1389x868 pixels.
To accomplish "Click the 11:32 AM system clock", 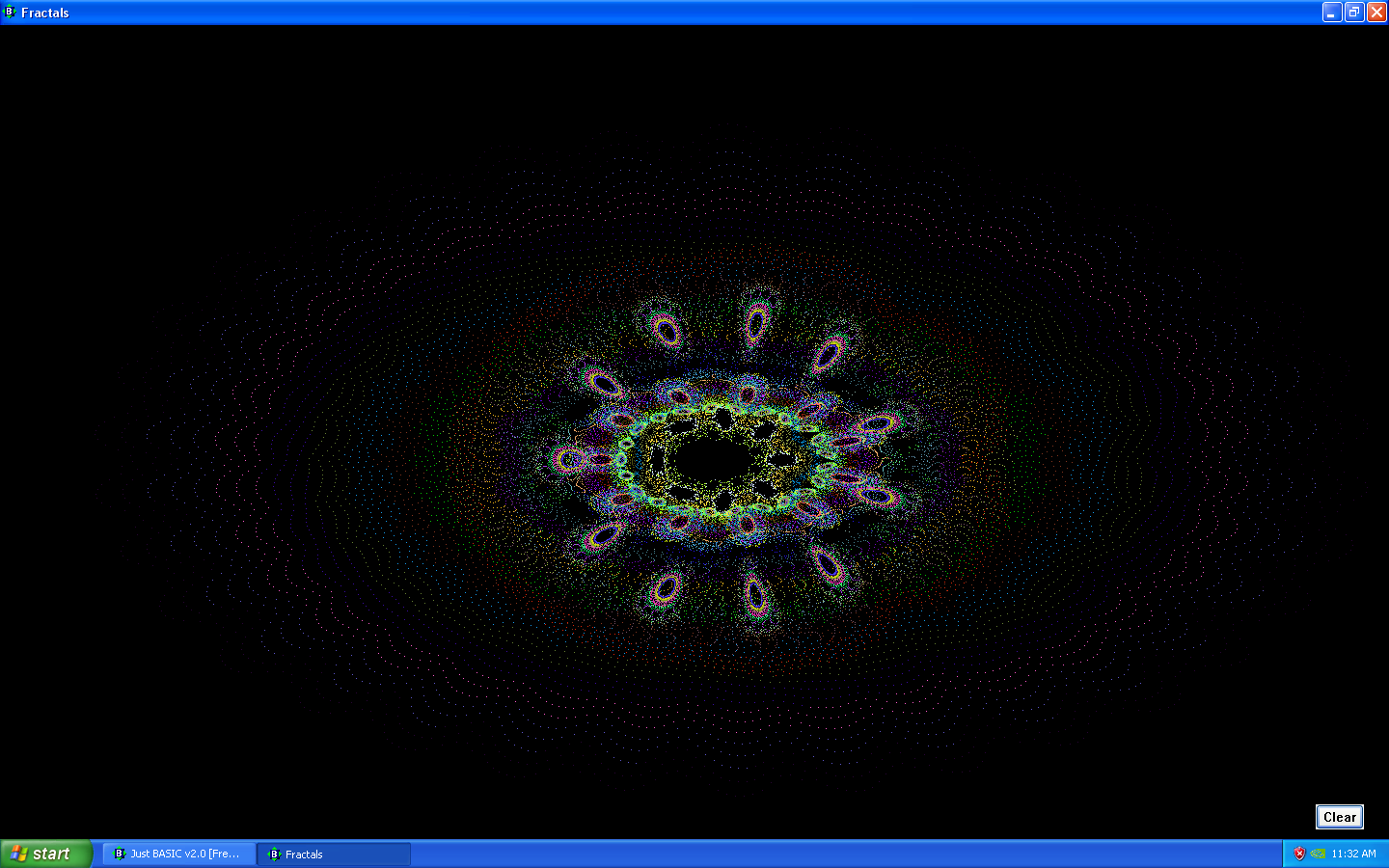I will (1353, 854).
